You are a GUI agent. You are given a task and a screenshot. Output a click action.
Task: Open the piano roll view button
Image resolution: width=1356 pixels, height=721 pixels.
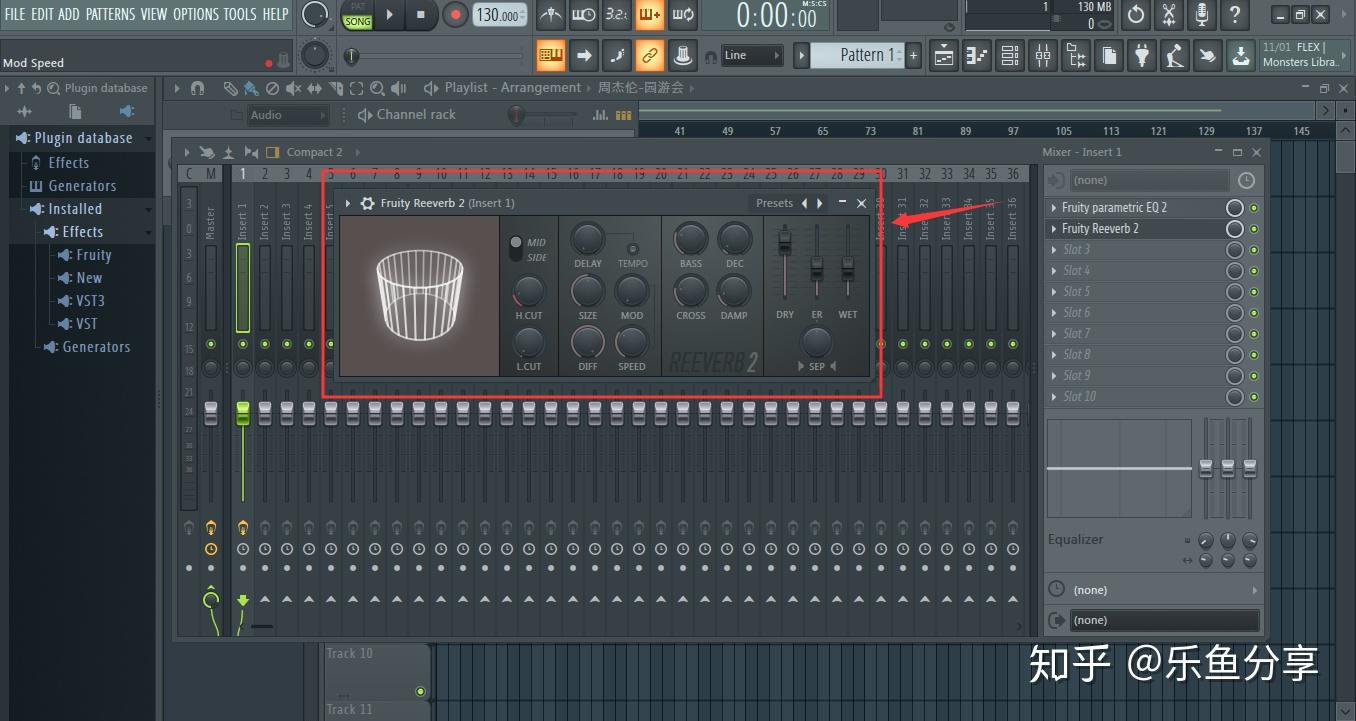point(978,56)
